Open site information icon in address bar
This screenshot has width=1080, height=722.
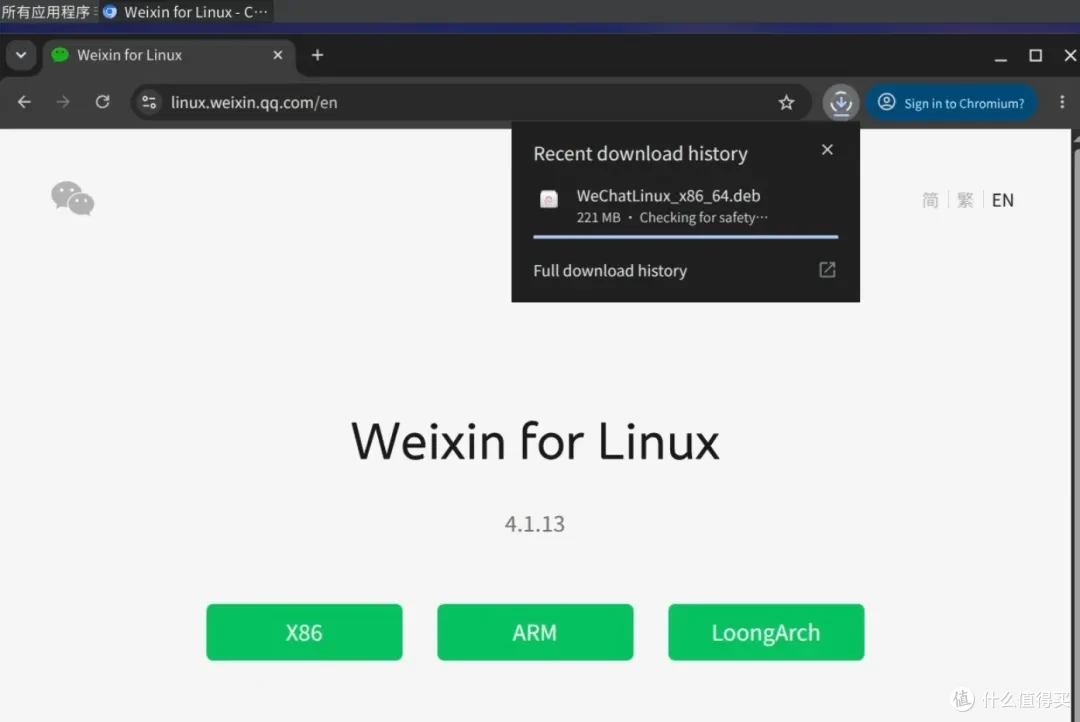pyautogui.click(x=149, y=103)
